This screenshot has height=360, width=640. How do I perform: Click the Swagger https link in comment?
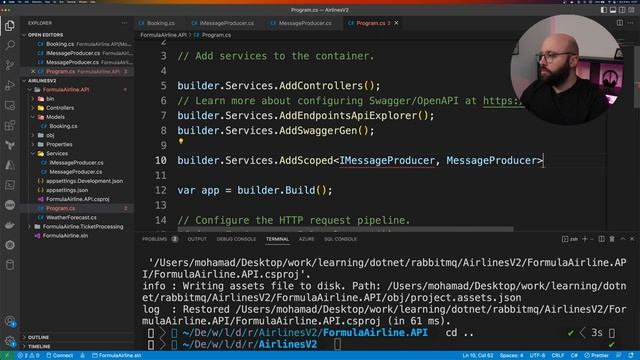502,101
